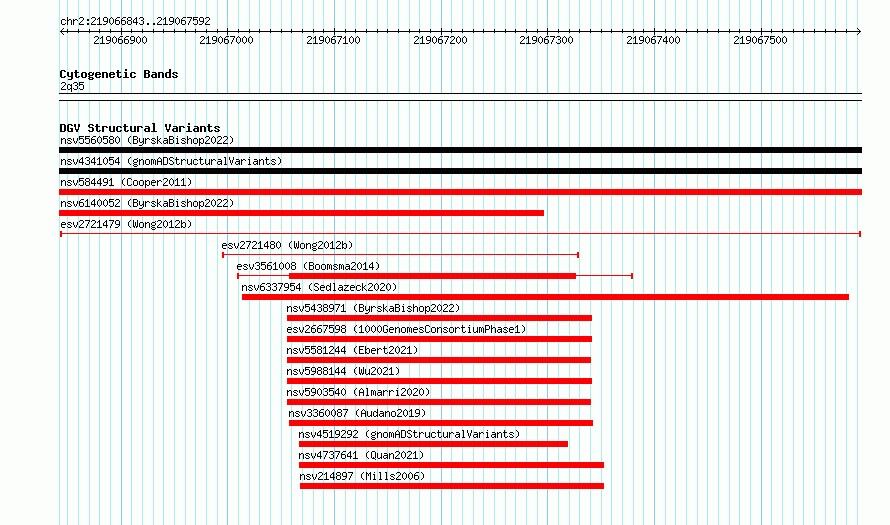Click ruler position 219067200
The image size is (890, 525).
[440, 40]
